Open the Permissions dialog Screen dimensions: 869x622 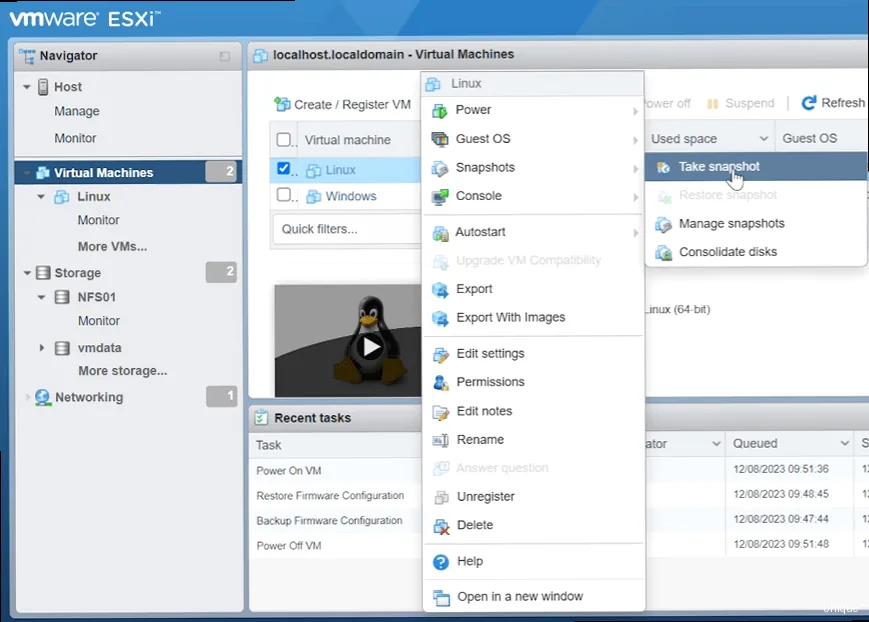point(488,381)
